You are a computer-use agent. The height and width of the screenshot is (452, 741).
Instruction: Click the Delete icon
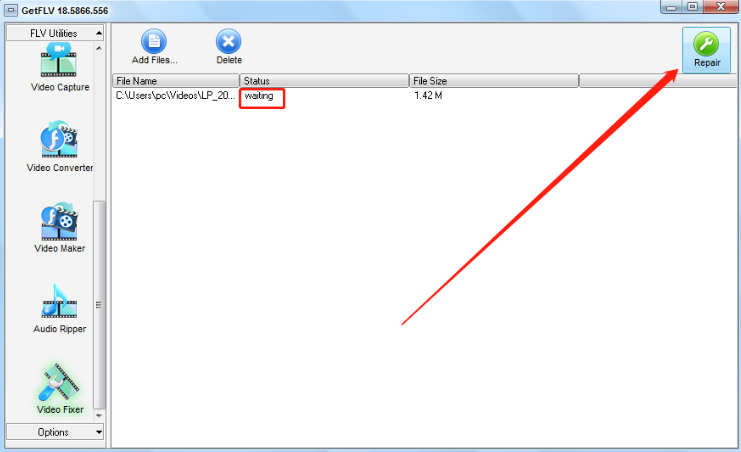click(229, 42)
